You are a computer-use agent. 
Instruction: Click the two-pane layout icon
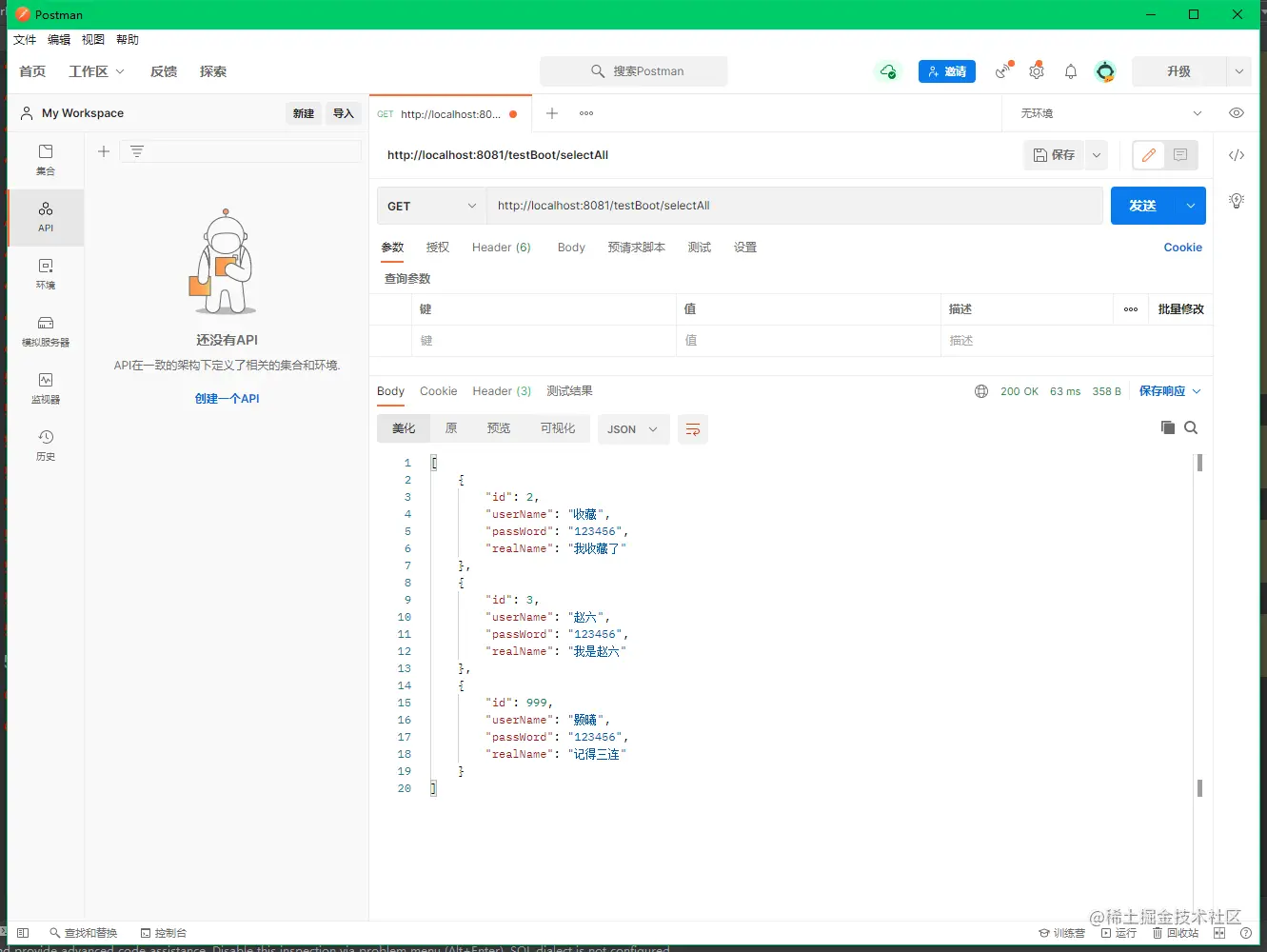[x=1219, y=933]
